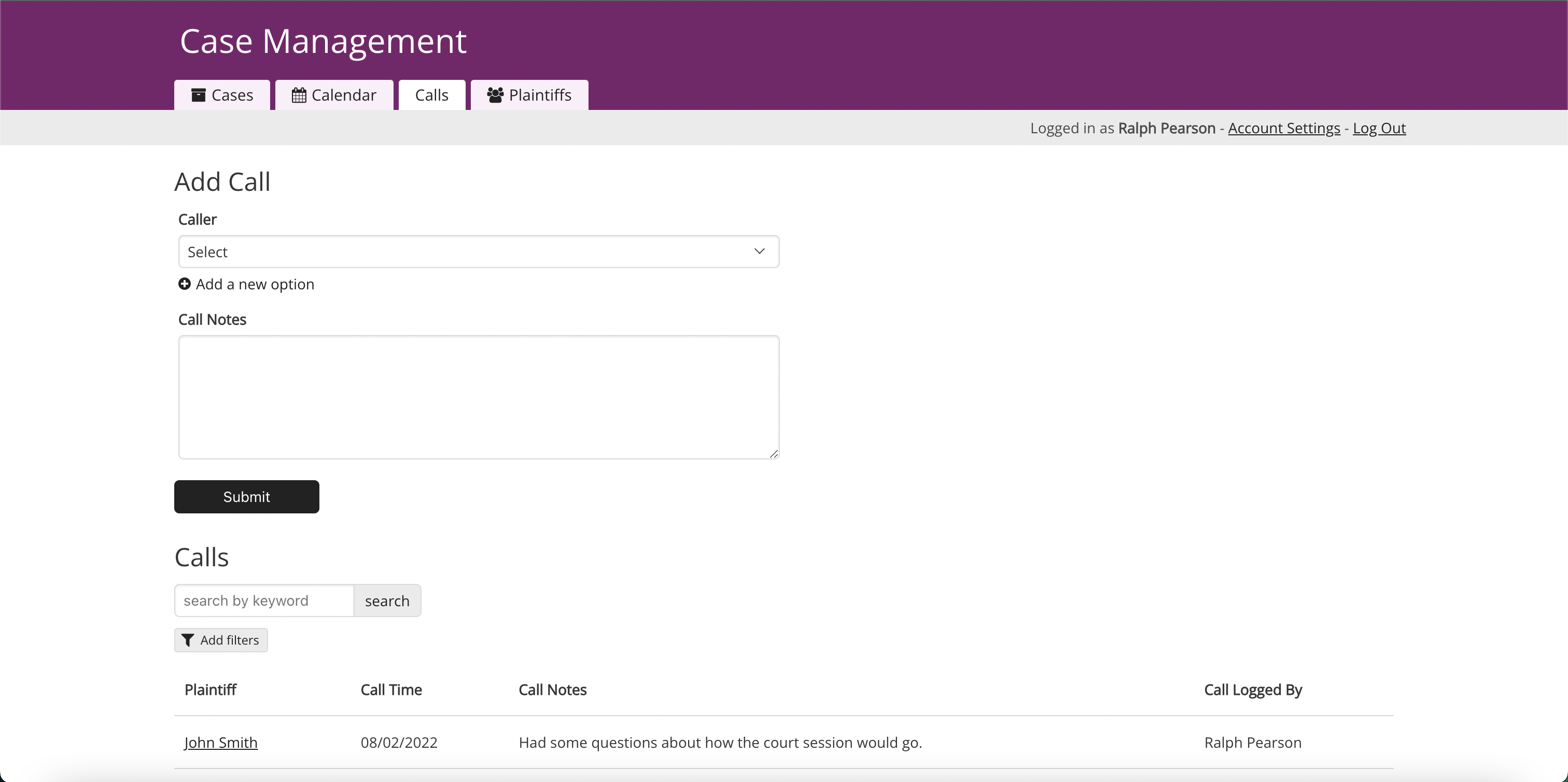
Task: Click into the Call Notes text area
Action: coord(478,397)
